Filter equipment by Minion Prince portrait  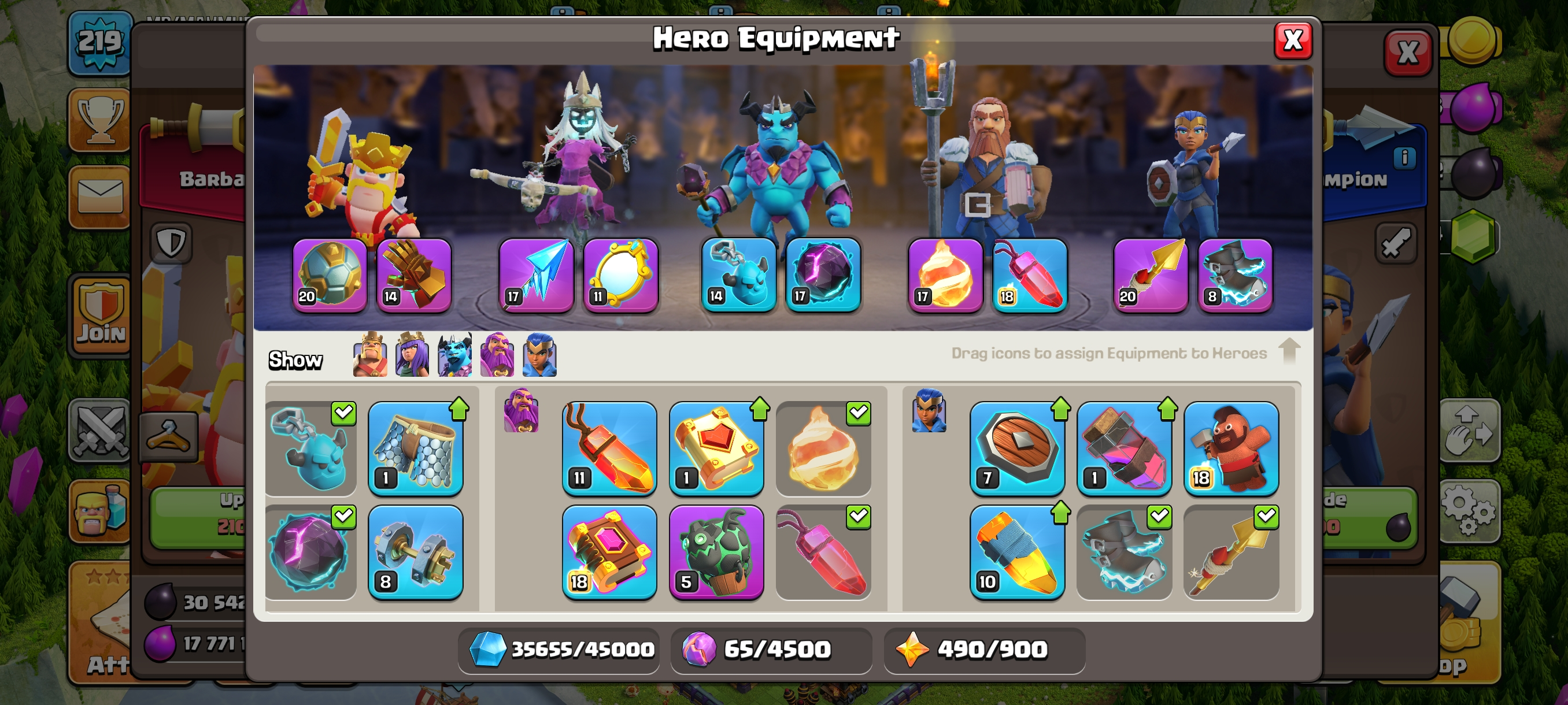tap(454, 355)
